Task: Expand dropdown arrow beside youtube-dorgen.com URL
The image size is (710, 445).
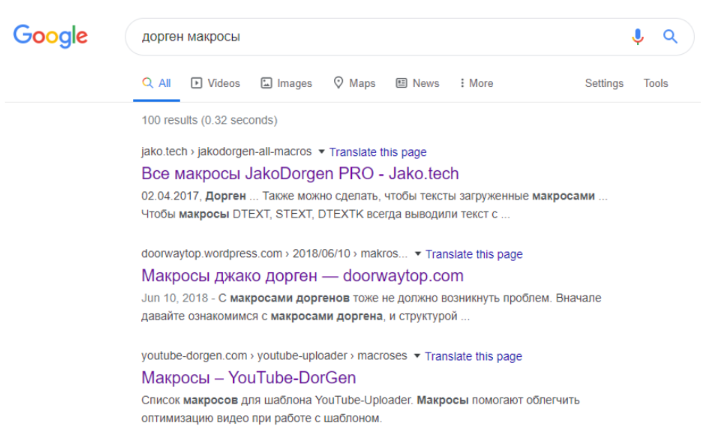Action: point(417,356)
